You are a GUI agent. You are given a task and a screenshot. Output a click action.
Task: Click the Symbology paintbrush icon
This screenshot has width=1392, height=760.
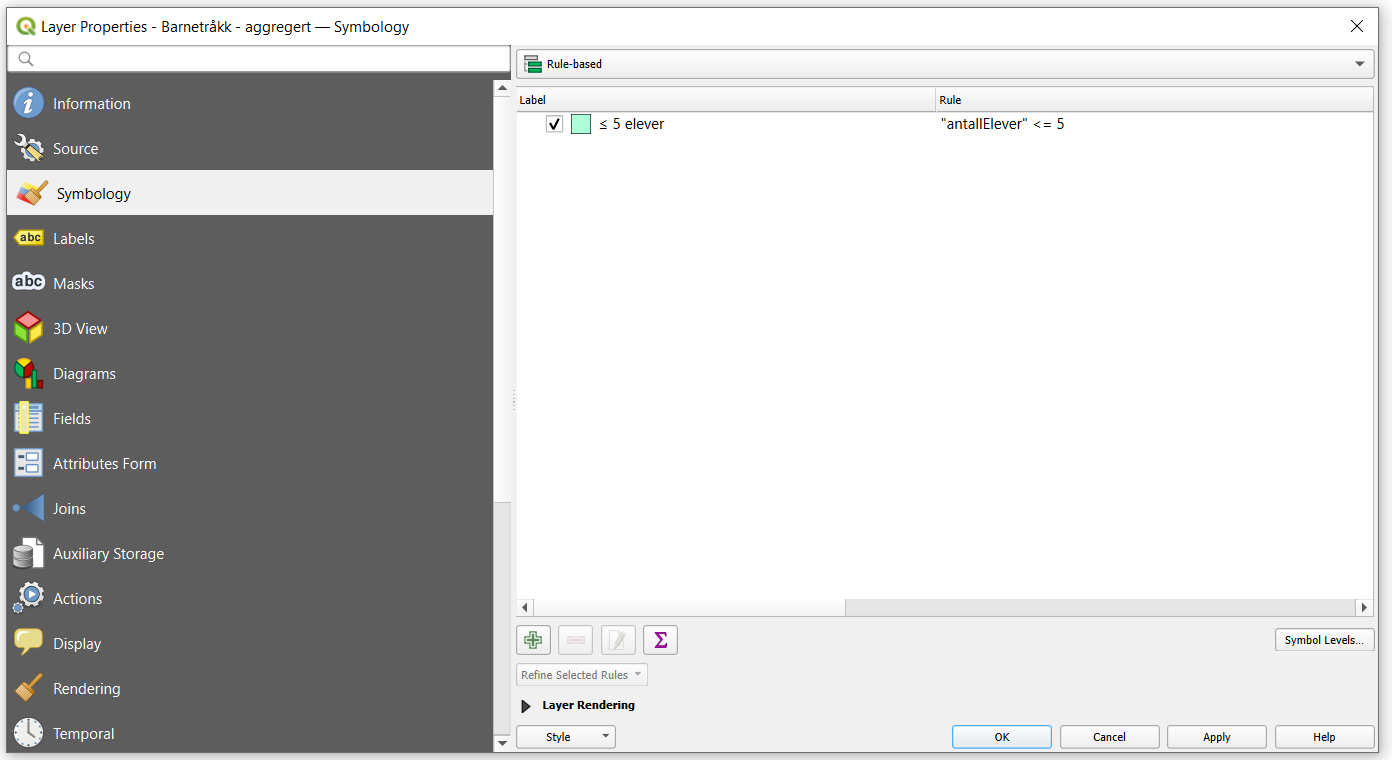coord(32,193)
